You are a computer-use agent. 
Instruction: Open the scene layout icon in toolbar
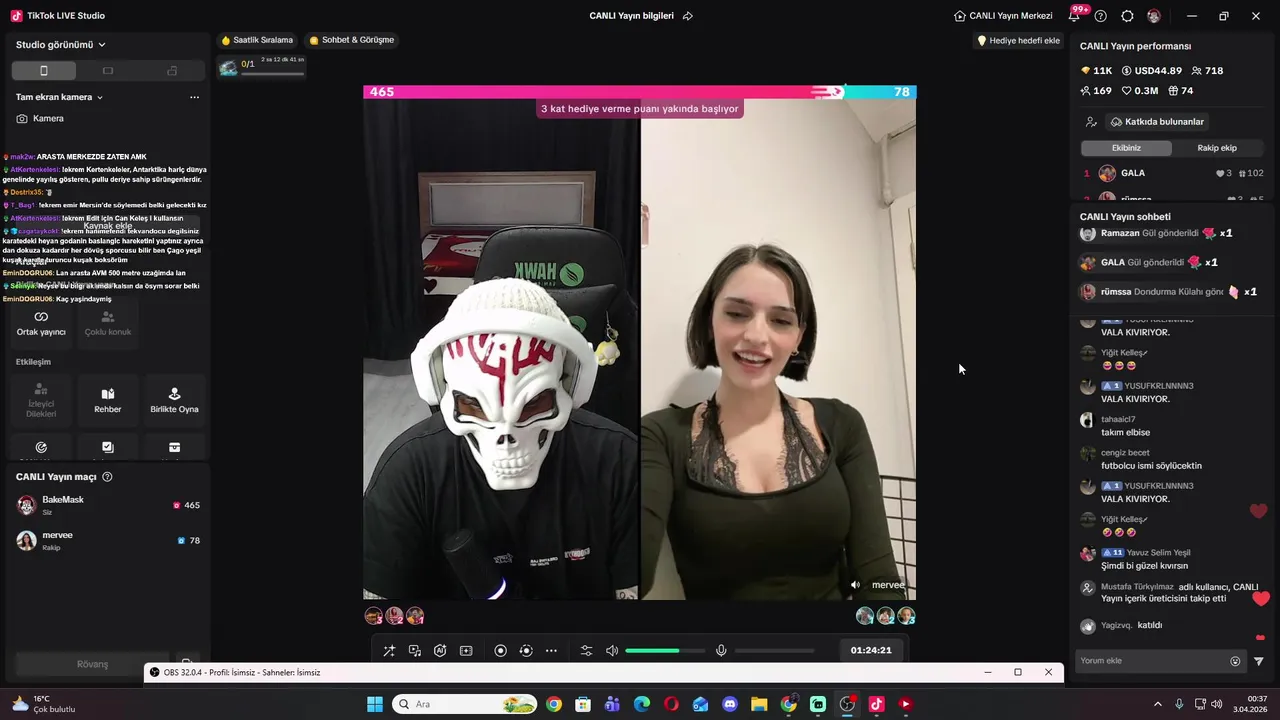466,651
